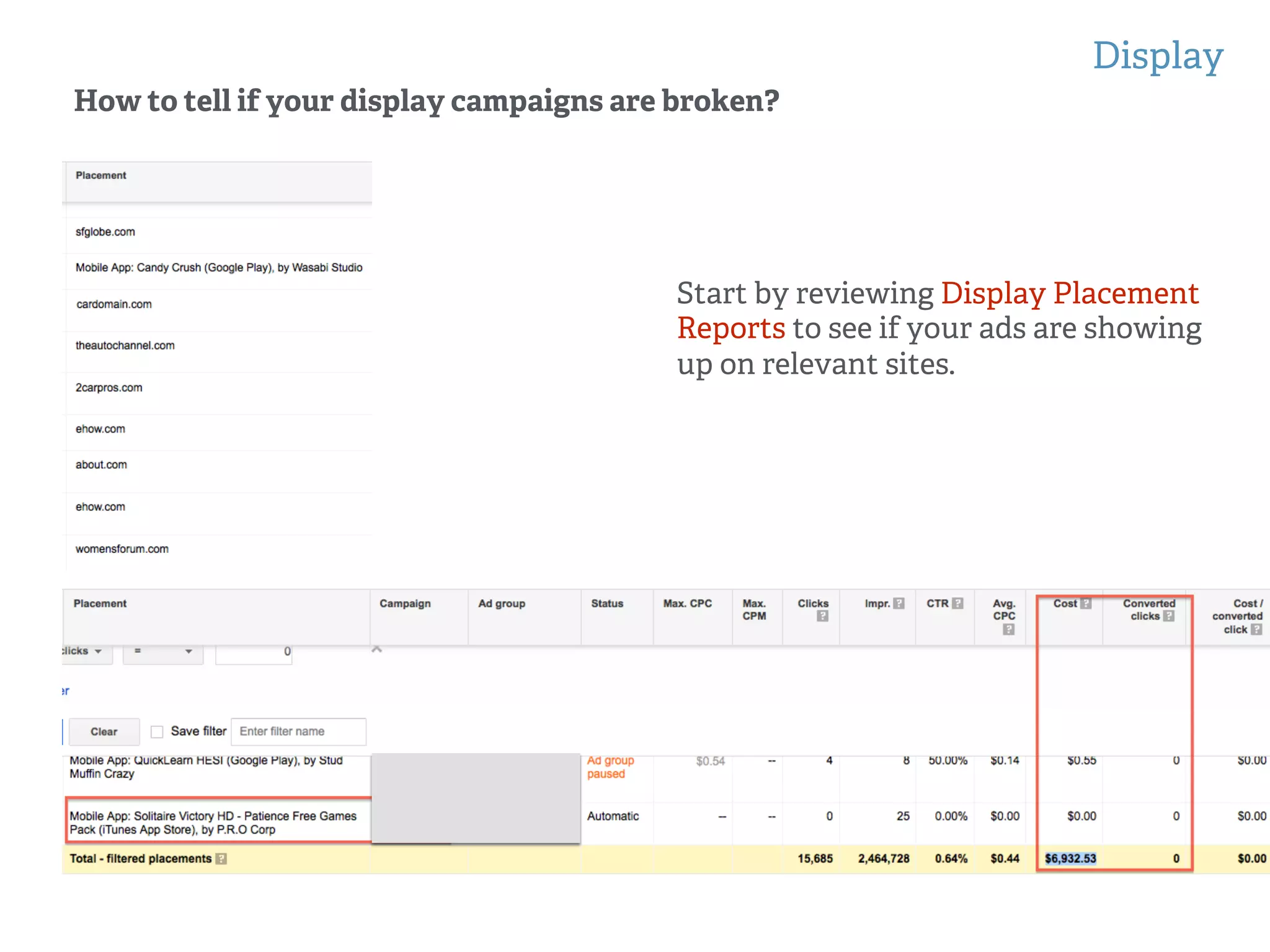Select the Candy Crush mobile app placement
This screenshot has height=952, width=1270.
click(219, 268)
